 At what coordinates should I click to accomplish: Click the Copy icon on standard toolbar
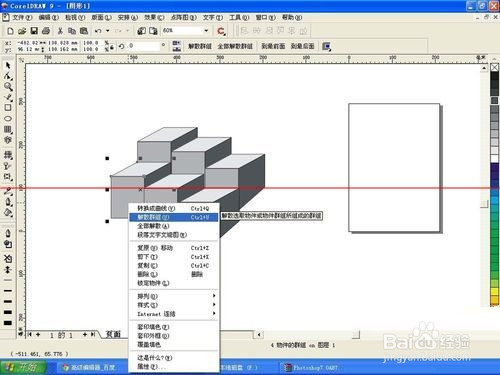pos(72,31)
